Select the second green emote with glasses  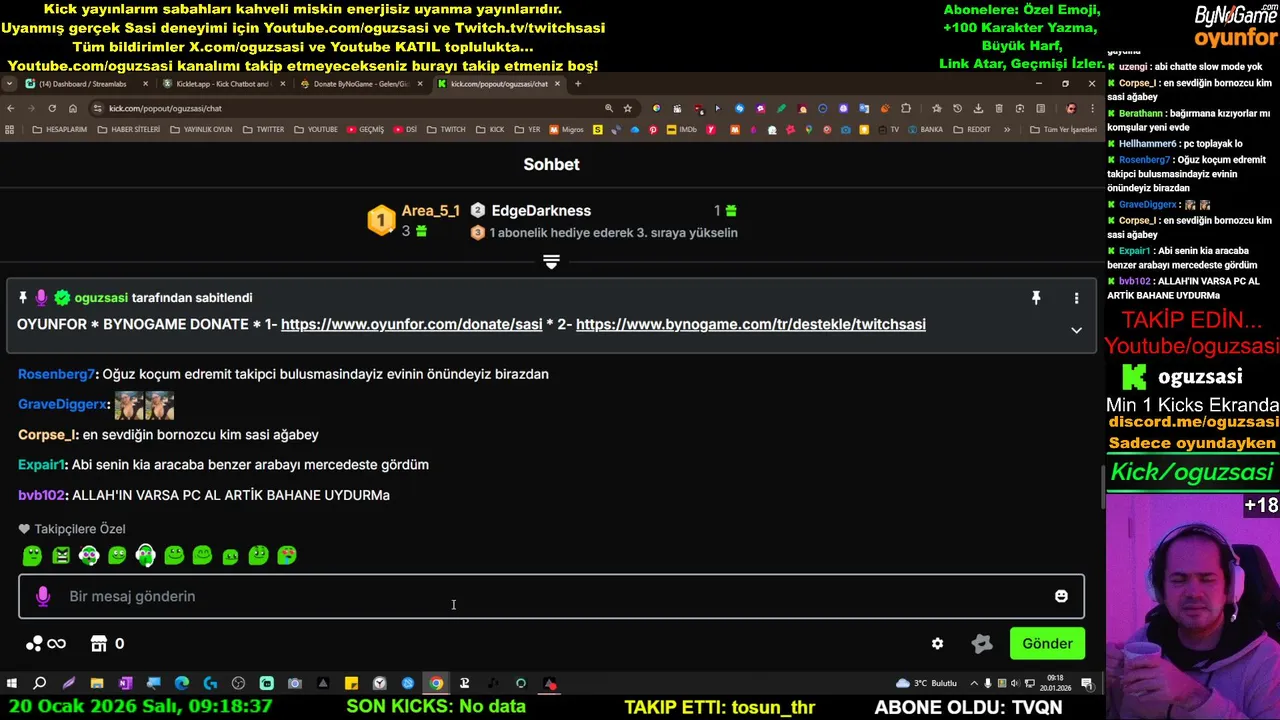61,555
